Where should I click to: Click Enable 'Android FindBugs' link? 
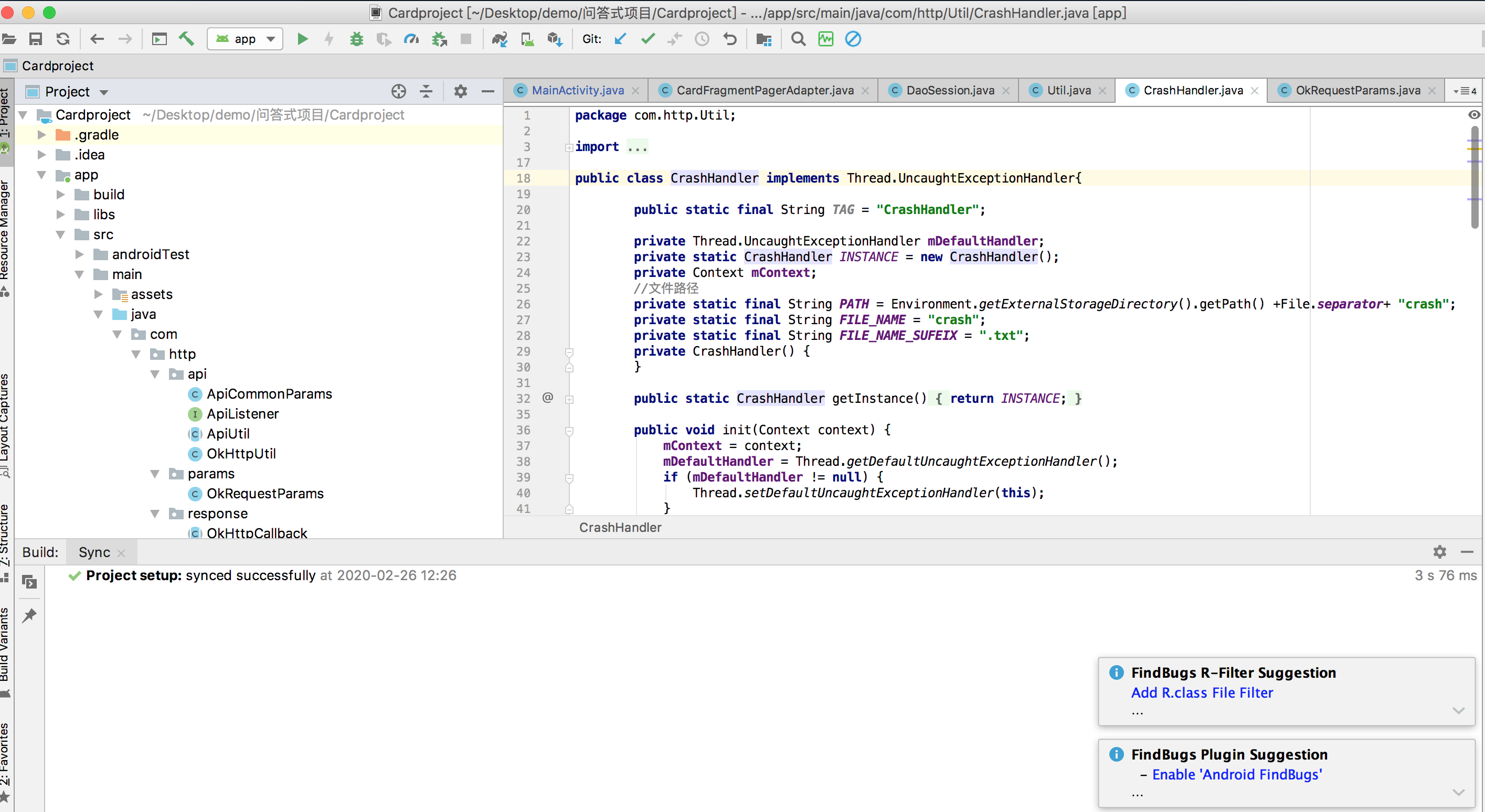(1237, 775)
